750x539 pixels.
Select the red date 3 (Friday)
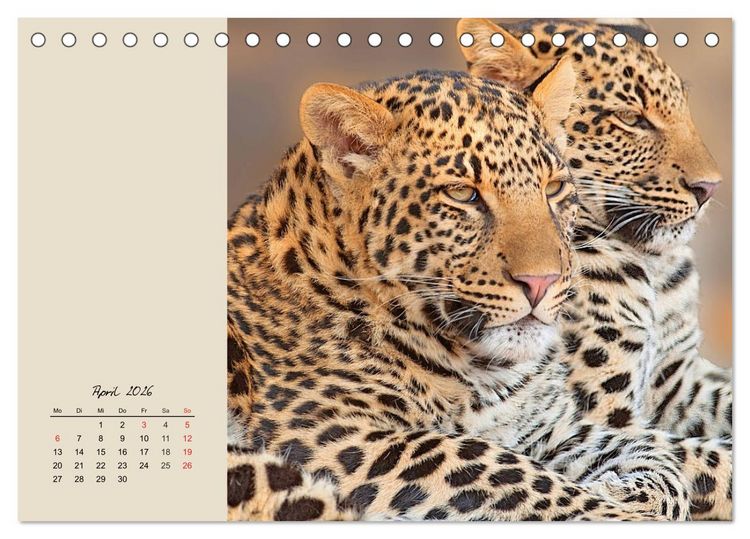point(144,425)
